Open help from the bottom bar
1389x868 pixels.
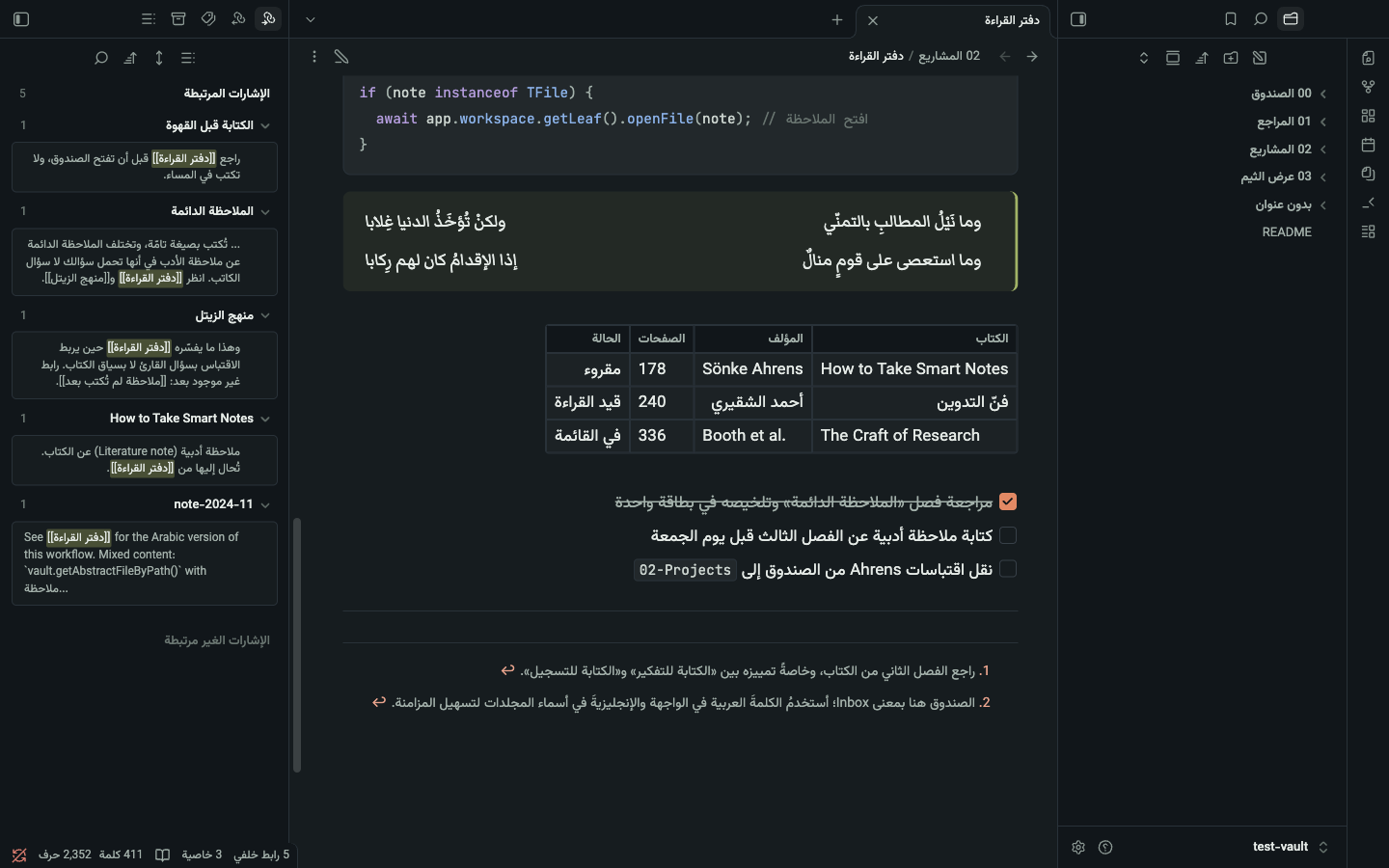[x=1105, y=847]
